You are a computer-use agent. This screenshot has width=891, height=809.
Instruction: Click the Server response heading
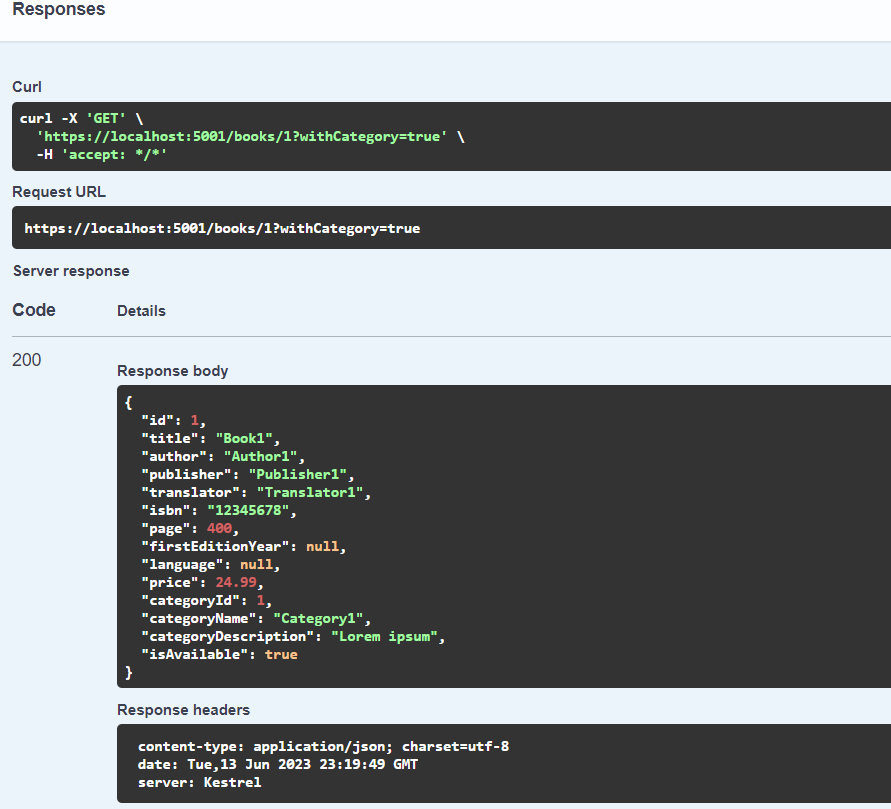tap(71, 271)
